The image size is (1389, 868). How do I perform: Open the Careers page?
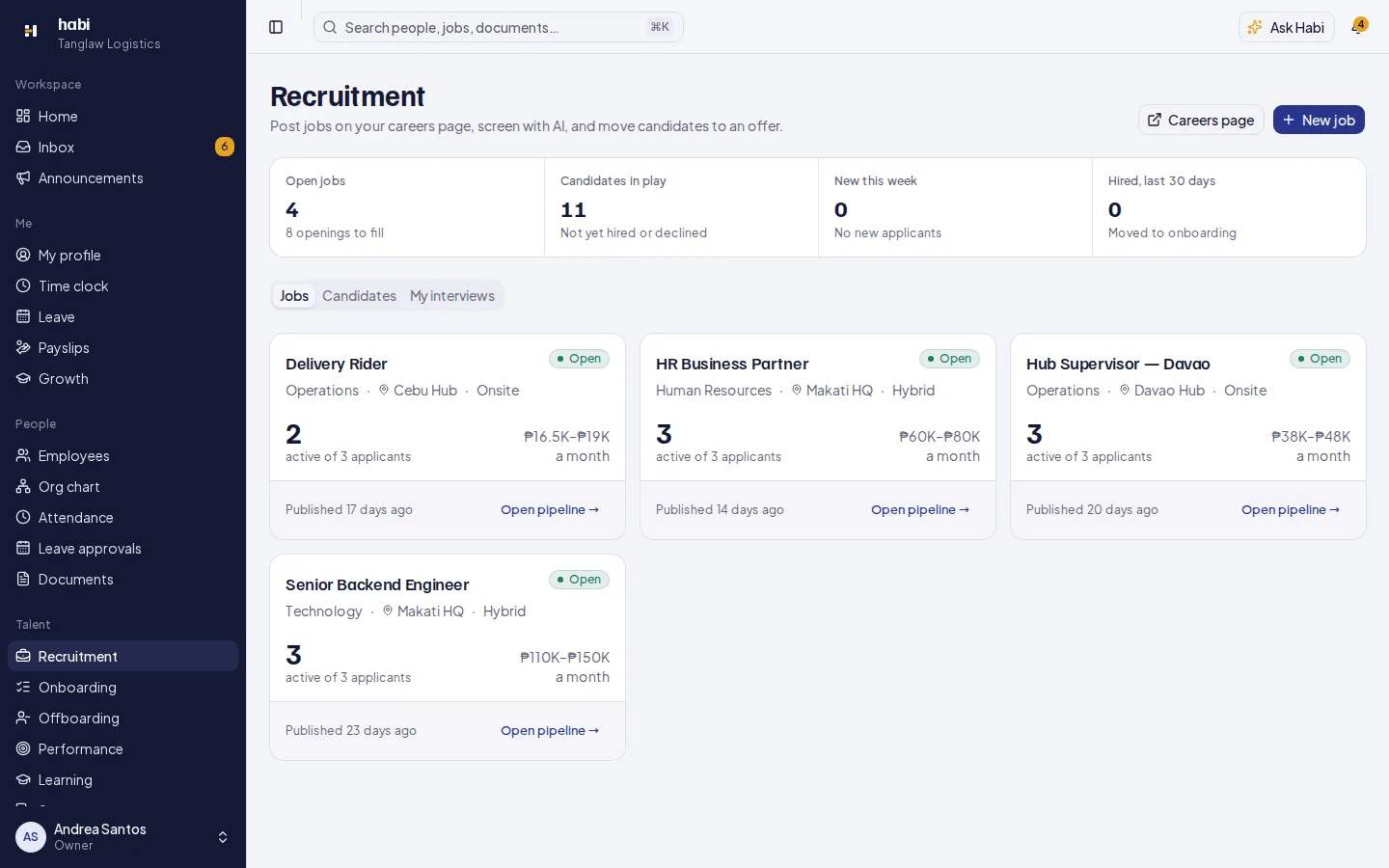point(1201,120)
